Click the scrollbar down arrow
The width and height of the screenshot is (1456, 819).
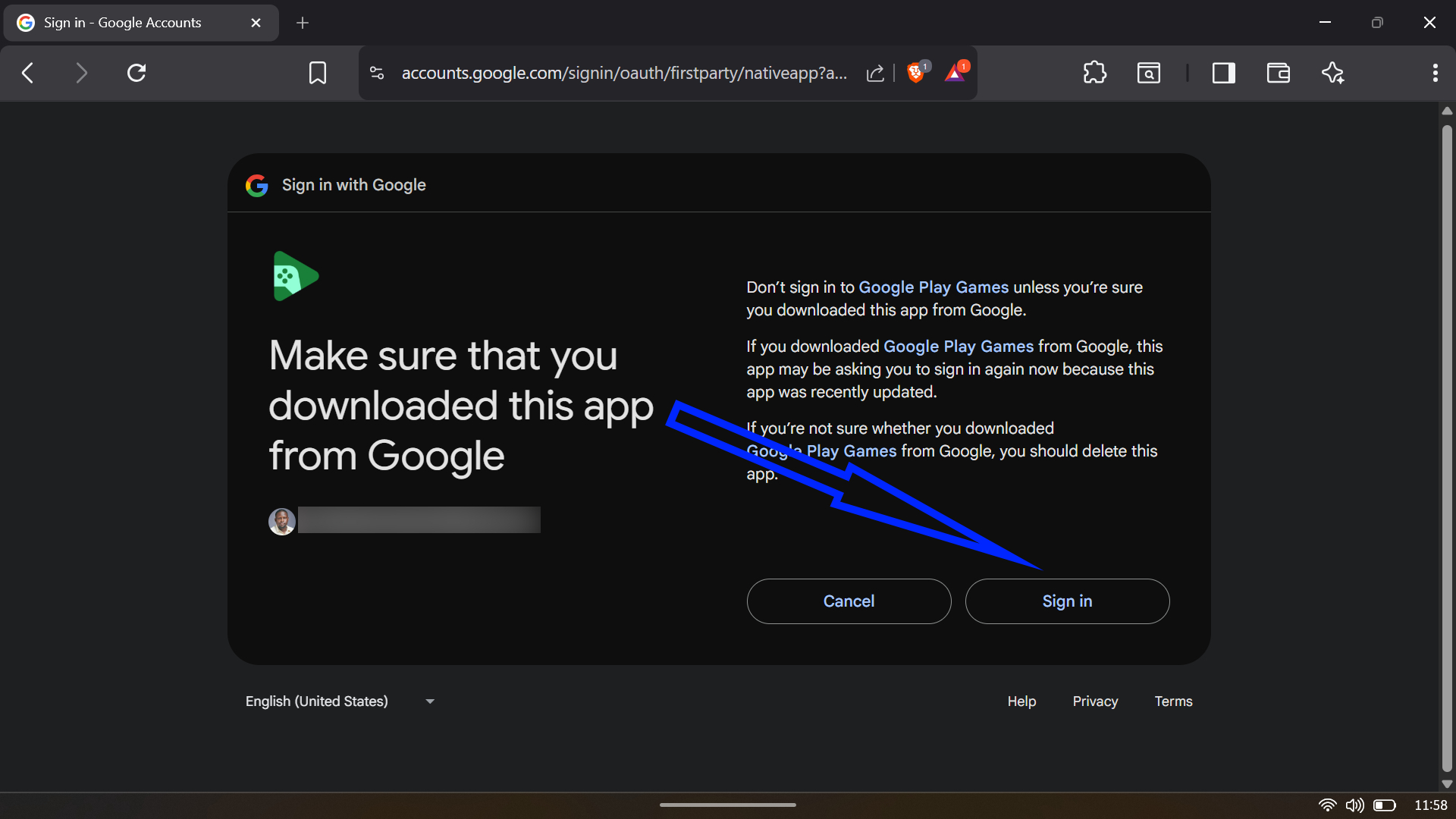pos(1447,785)
